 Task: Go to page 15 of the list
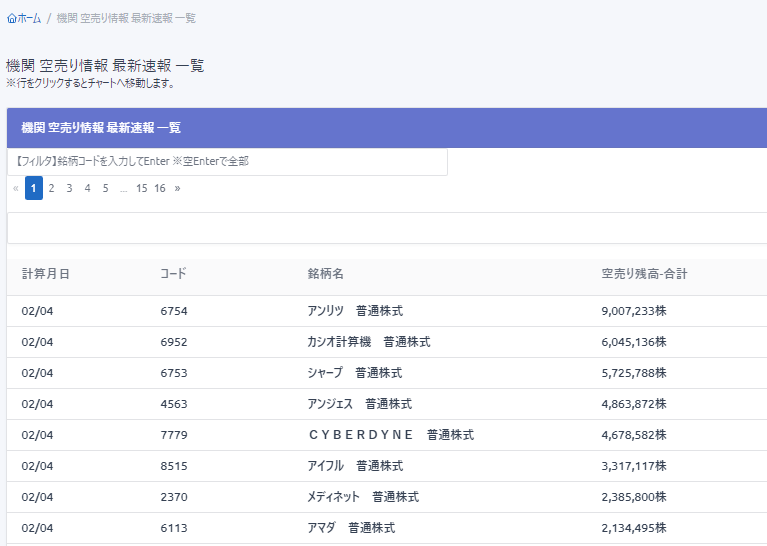142,188
